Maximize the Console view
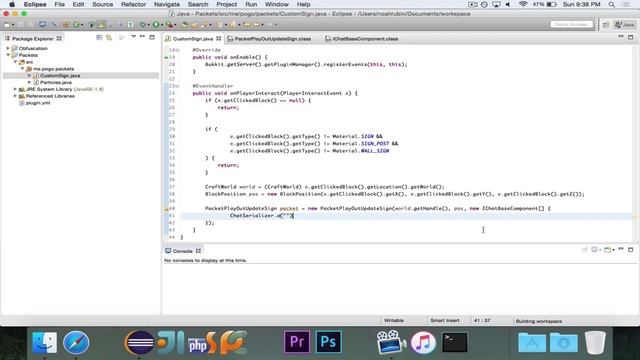Screen dimensions: 640x360 pos(631,249)
